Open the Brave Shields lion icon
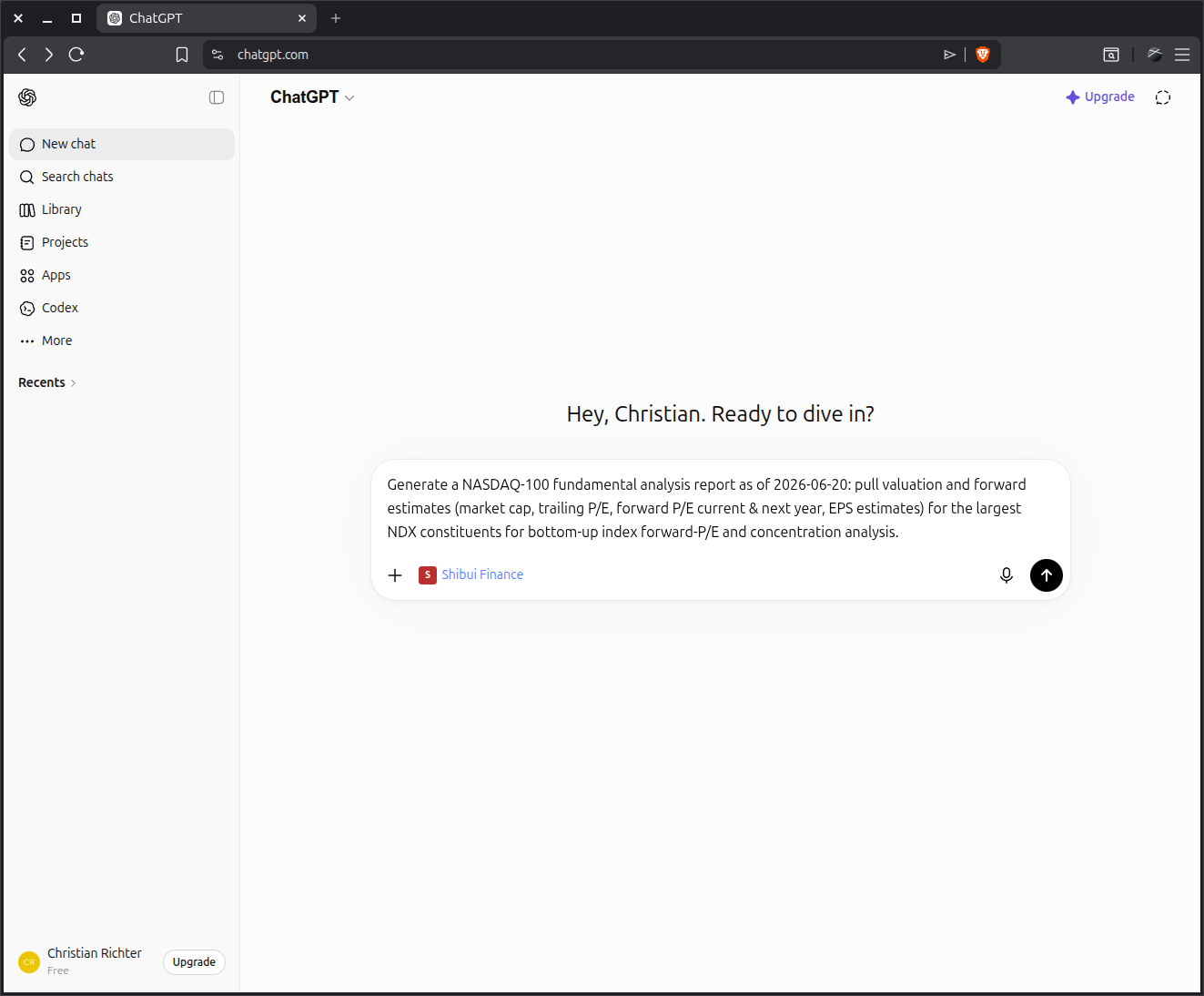 (983, 55)
